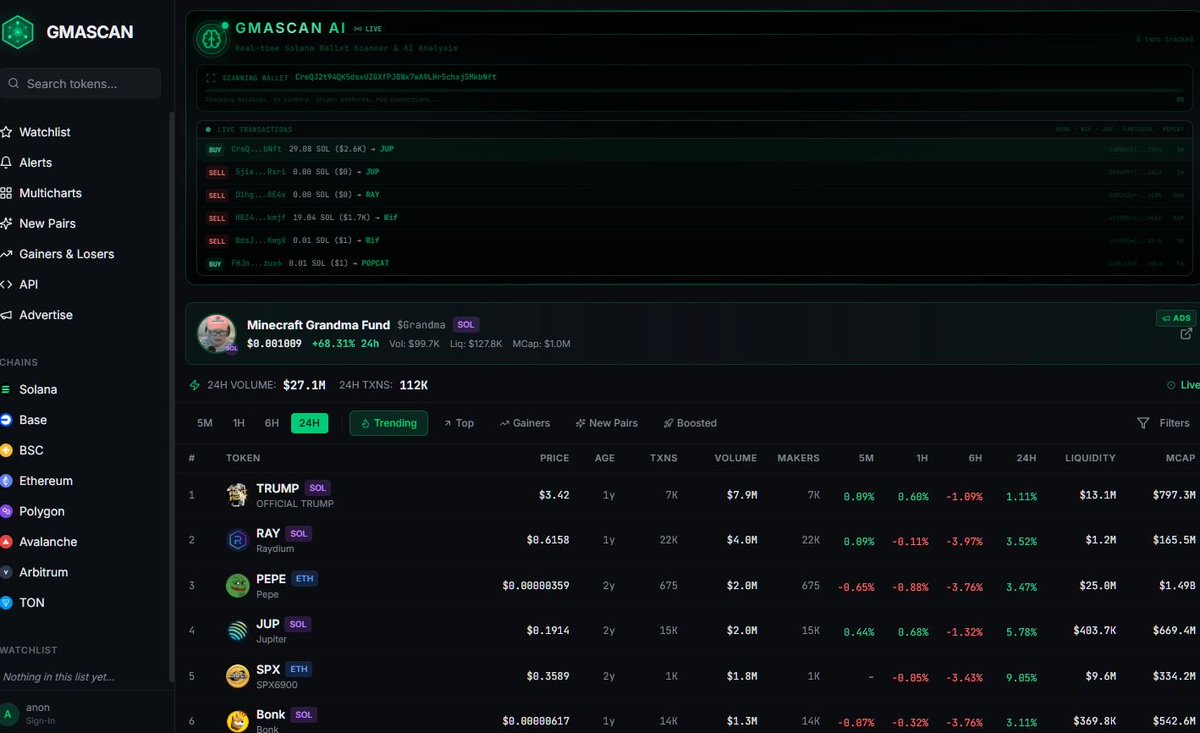The width and height of the screenshot is (1200, 733).
Task: Open Advertise megaphone icon
Action: [x=6, y=315]
